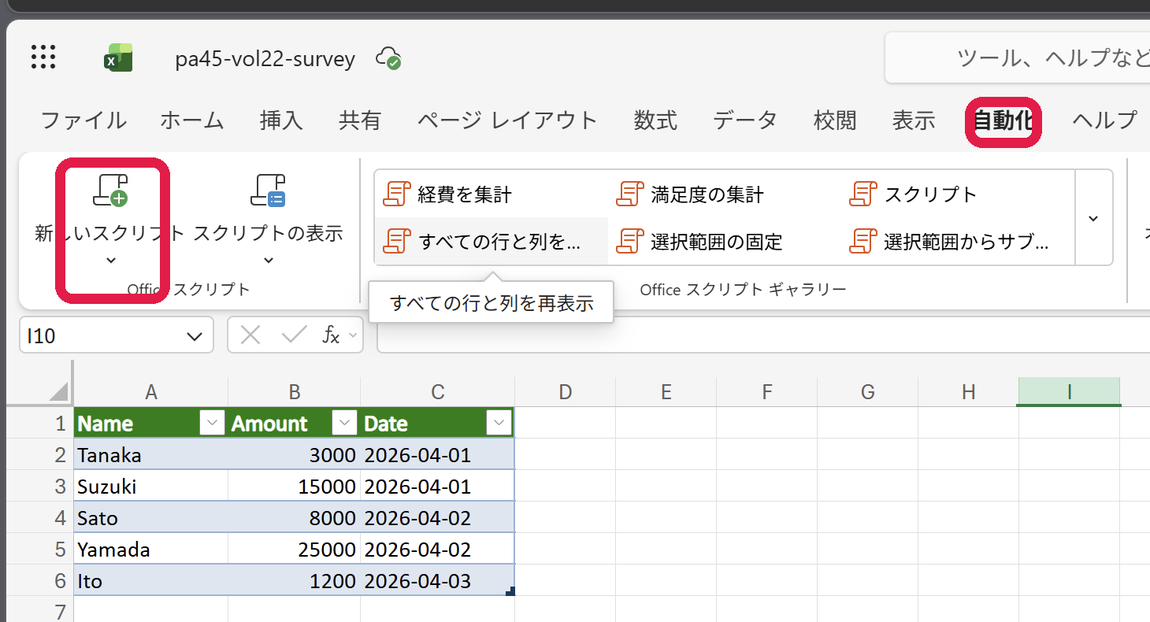Switch to the 数式 tab

click(x=655, y=120)
